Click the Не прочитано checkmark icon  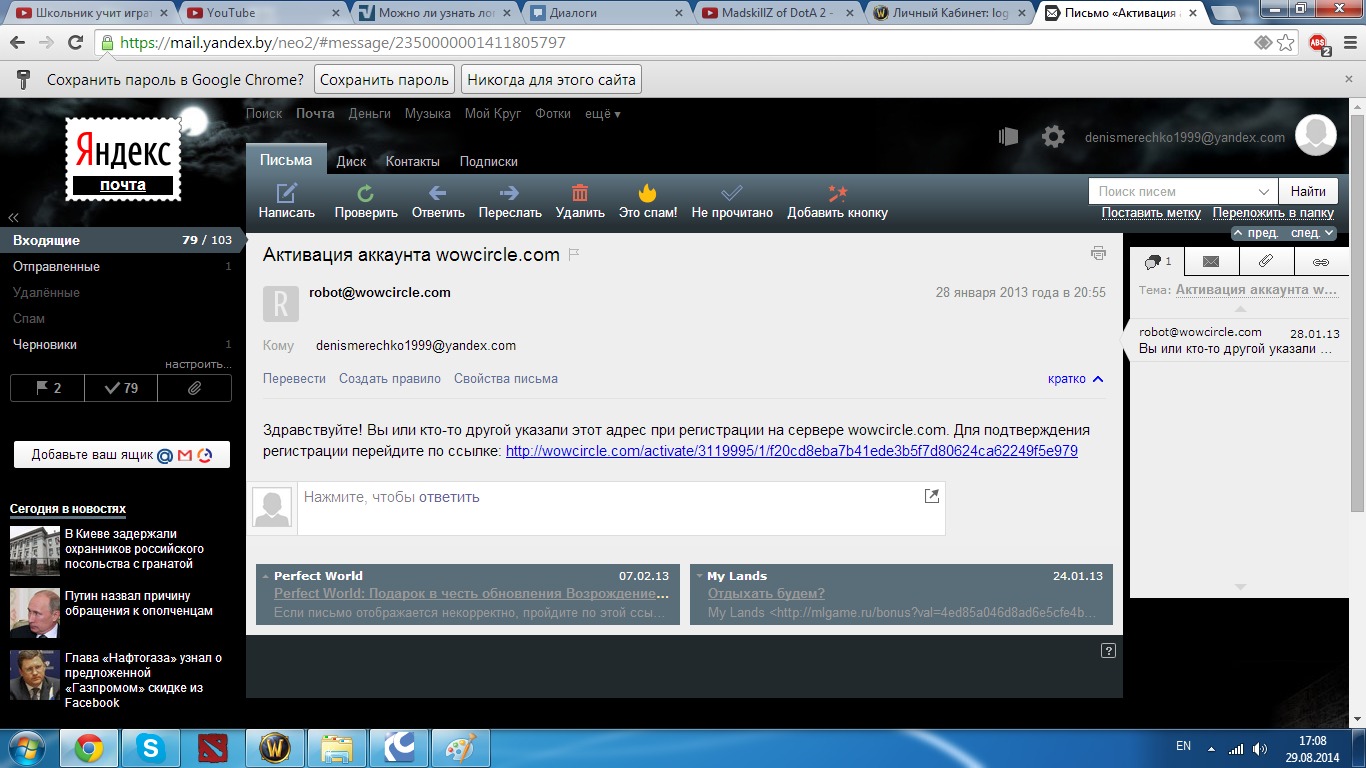coord(732,193)
